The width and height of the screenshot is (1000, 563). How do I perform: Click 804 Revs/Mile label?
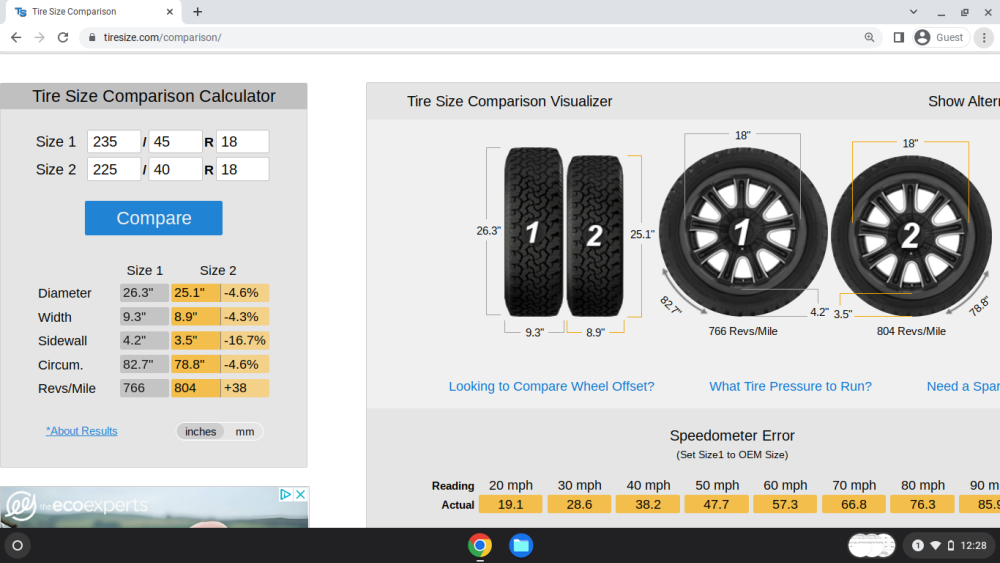(x=911, y=332)
